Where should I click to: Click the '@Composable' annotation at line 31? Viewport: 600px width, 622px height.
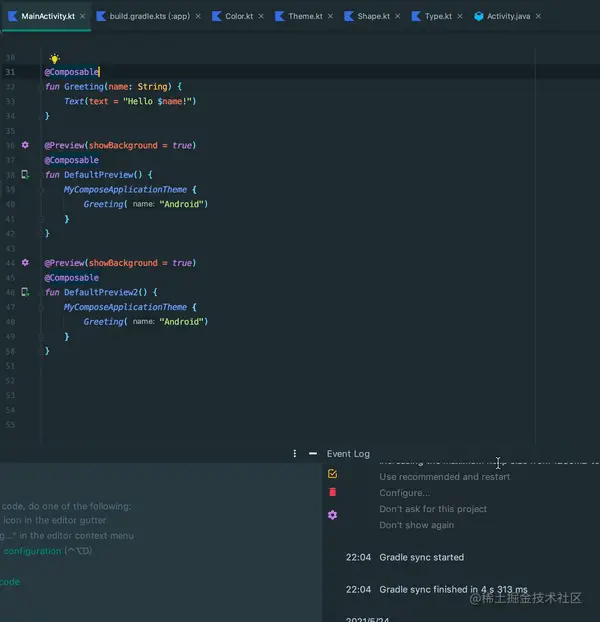click(x=72, y=72)
